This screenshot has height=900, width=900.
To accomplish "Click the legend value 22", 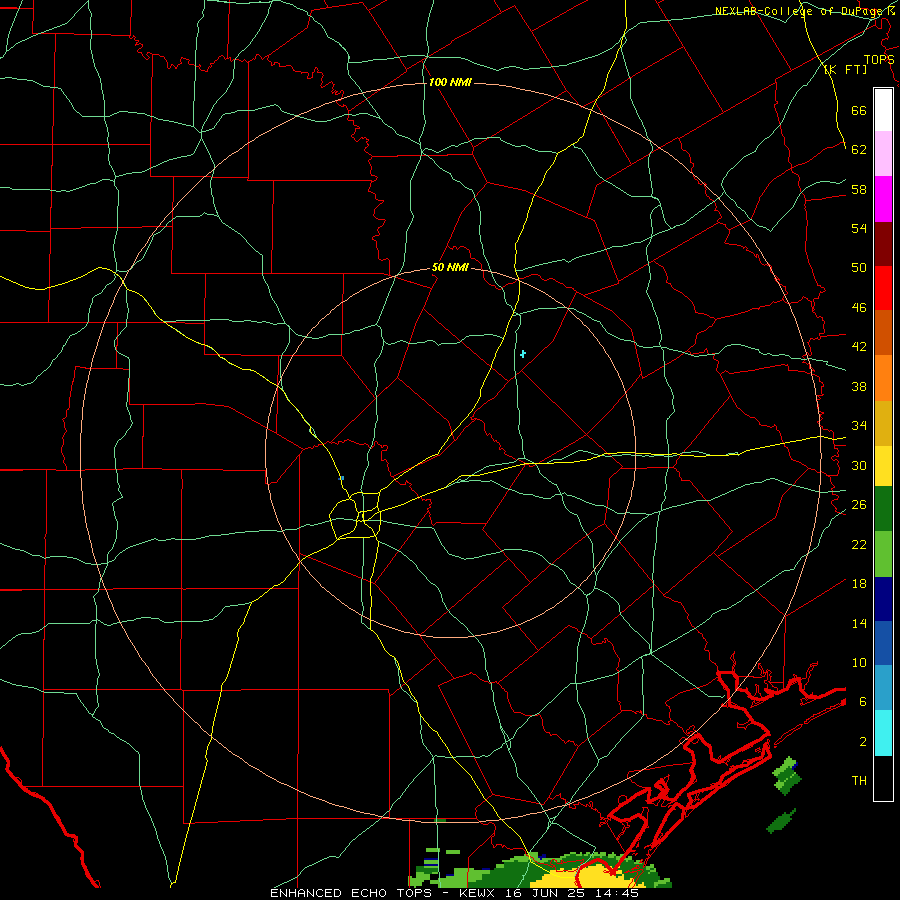I will (859, 544).
